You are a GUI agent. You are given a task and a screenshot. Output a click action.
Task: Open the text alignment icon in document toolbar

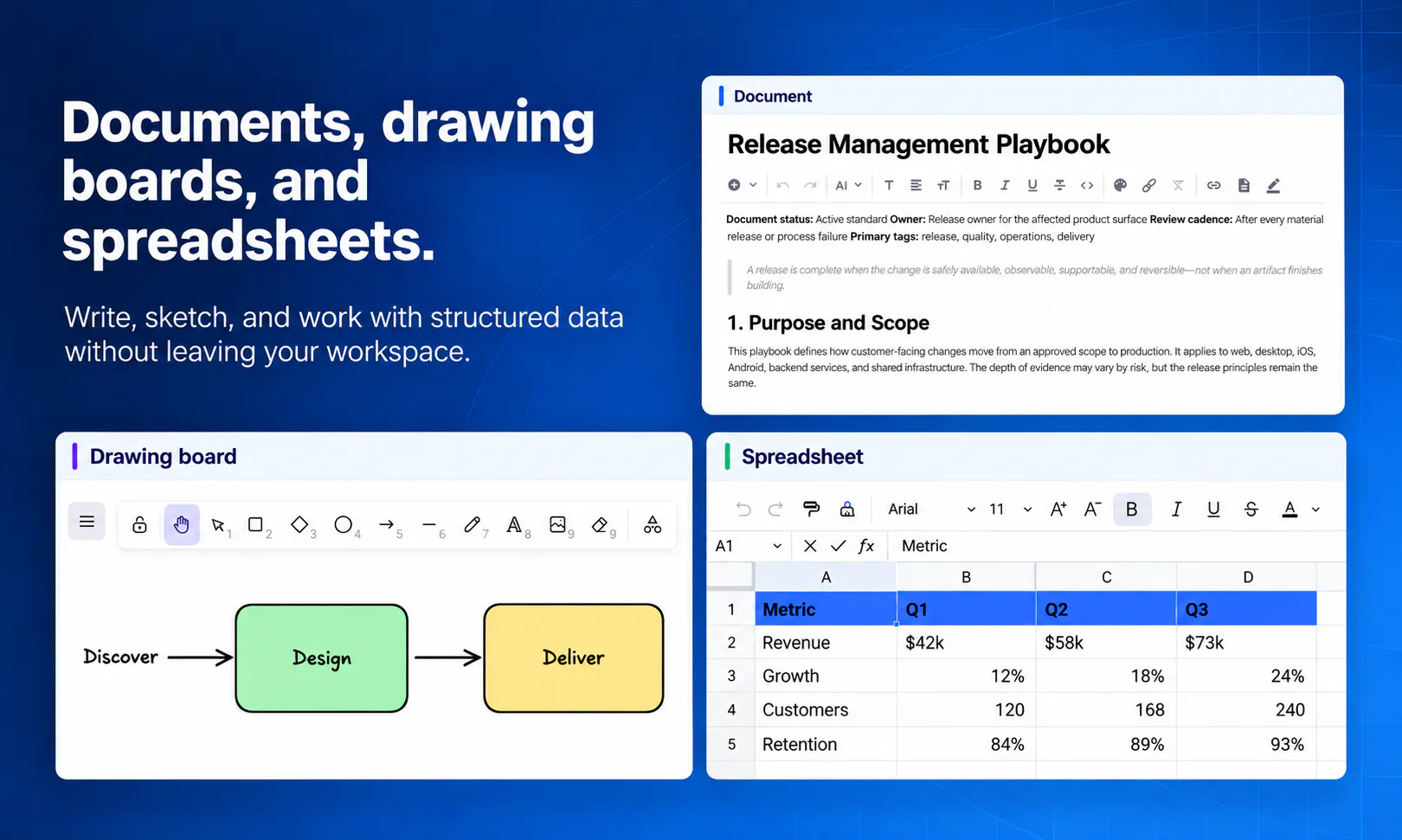point(916,185)
